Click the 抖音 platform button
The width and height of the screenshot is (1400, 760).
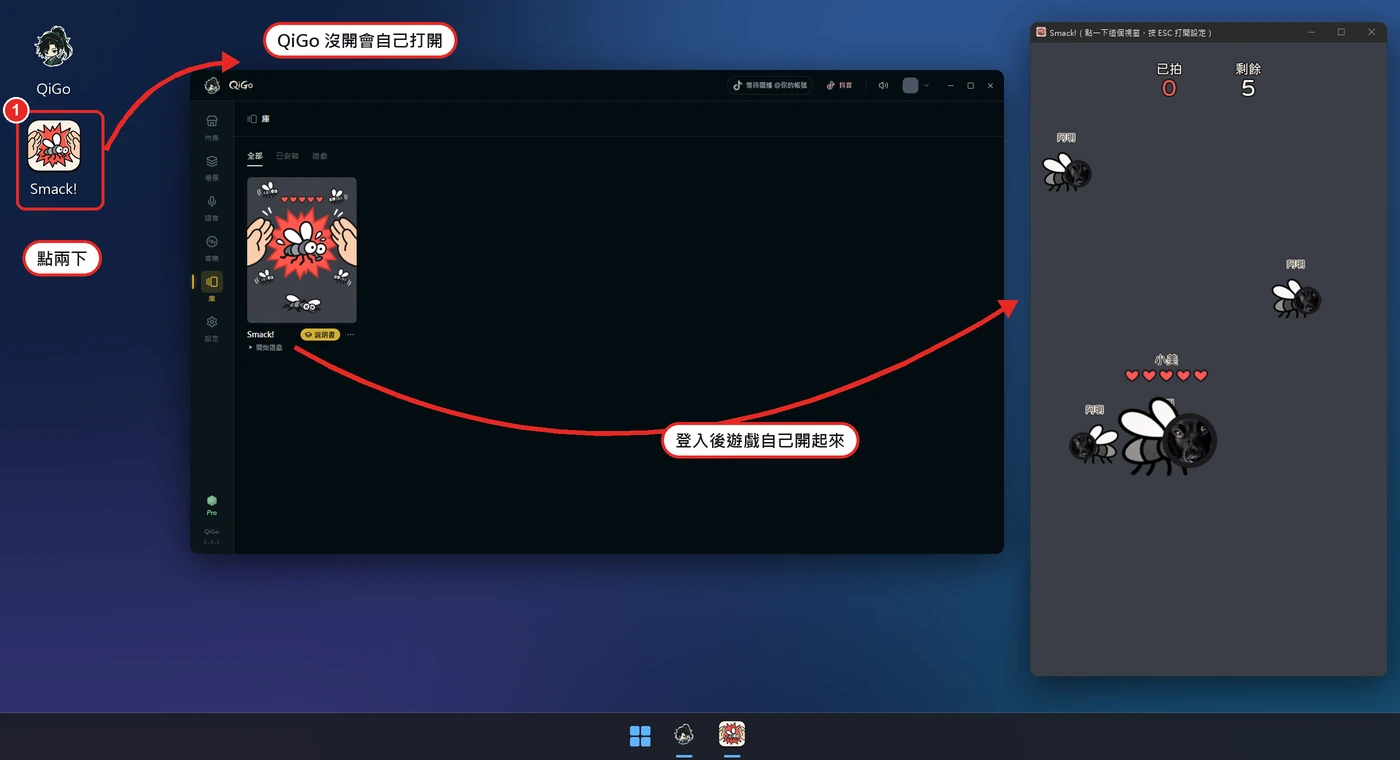tap(840, 86)
